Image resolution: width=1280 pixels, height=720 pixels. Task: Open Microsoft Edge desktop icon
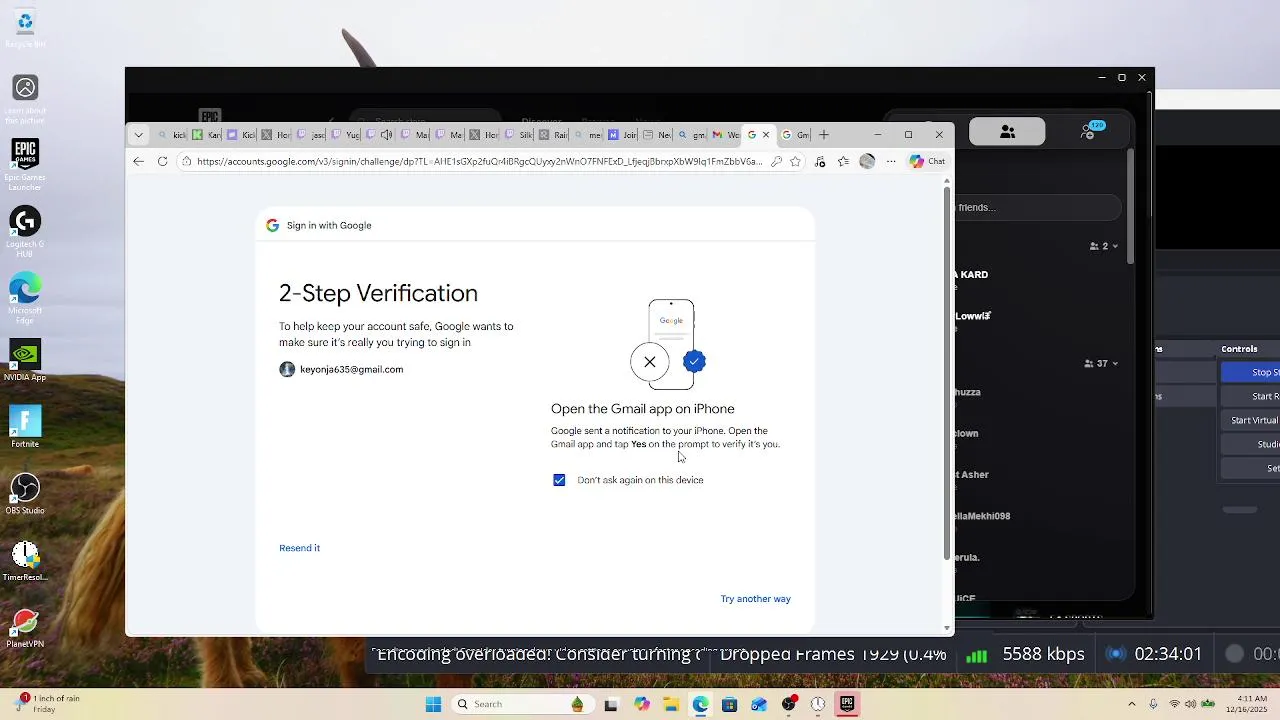[25, 297]
